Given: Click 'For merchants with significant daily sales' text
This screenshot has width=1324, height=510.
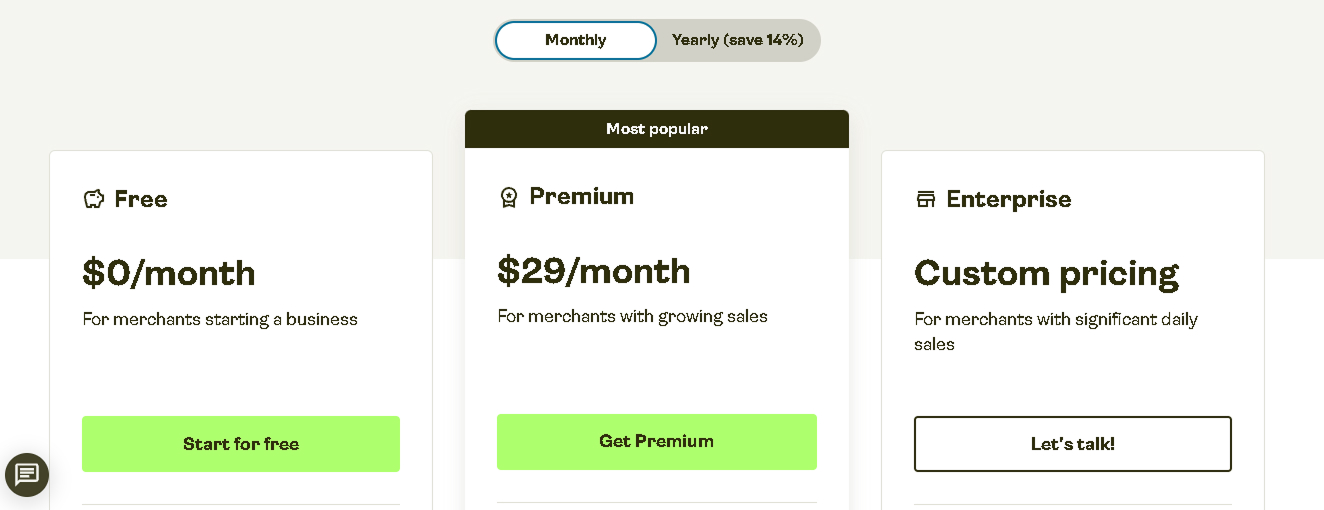Looking at the screenshot, I should tap(1056, 332).
